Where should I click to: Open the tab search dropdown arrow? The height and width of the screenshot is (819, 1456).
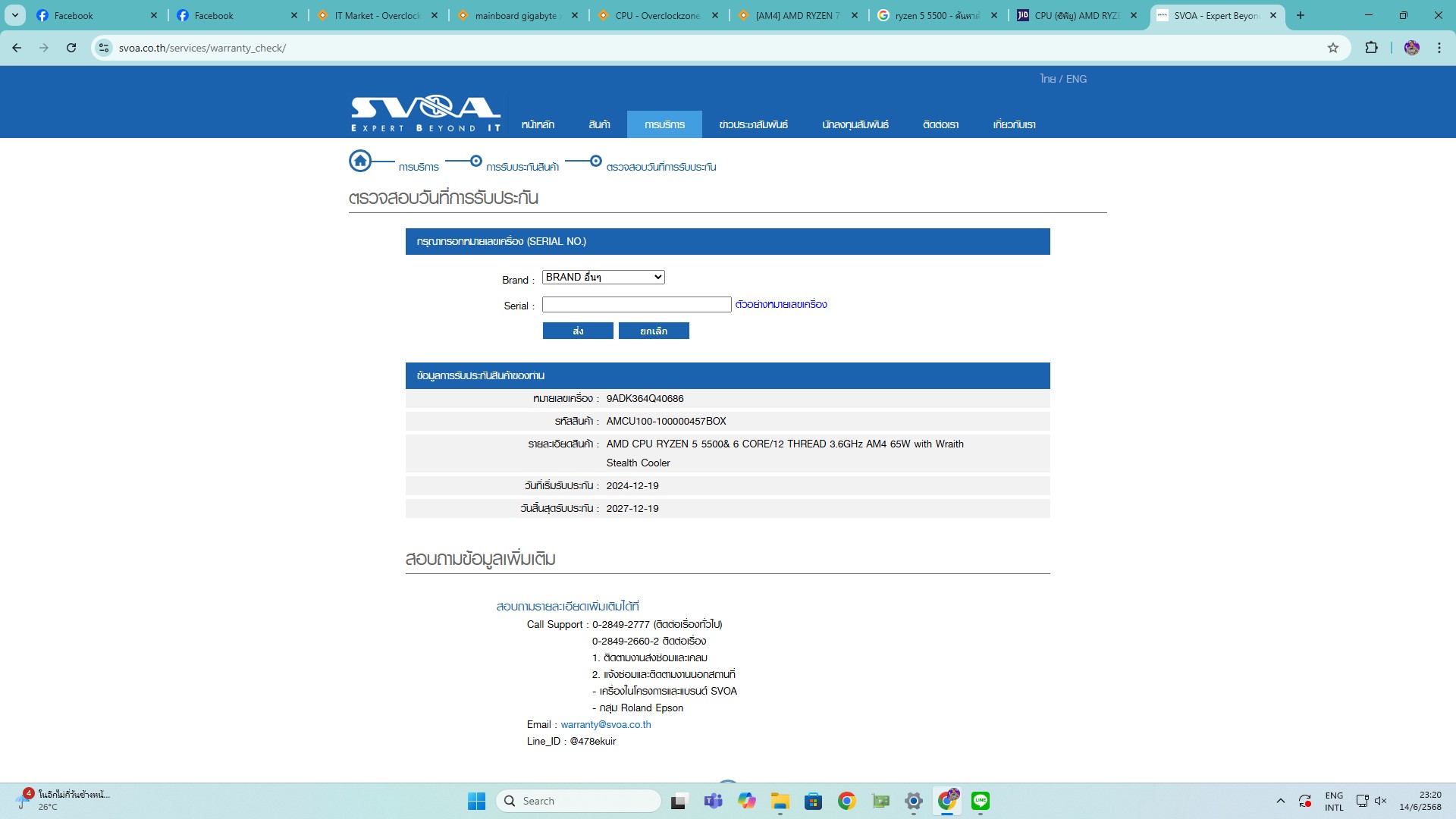[x=15, y=15]
